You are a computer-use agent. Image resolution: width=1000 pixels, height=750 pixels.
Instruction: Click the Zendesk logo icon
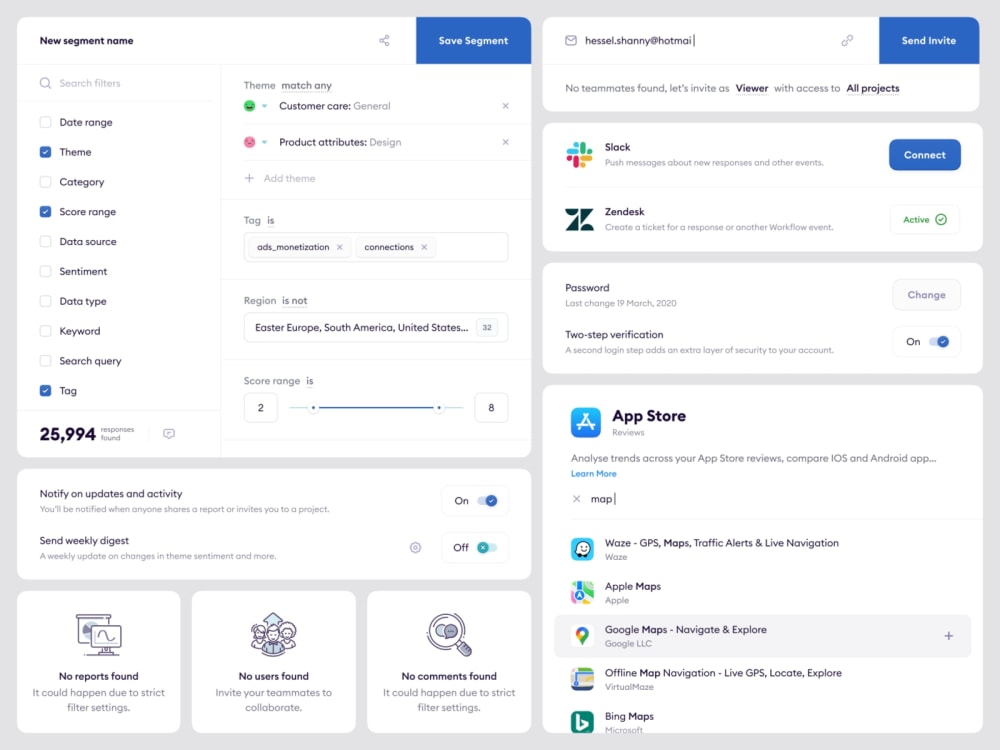point(579,219)
